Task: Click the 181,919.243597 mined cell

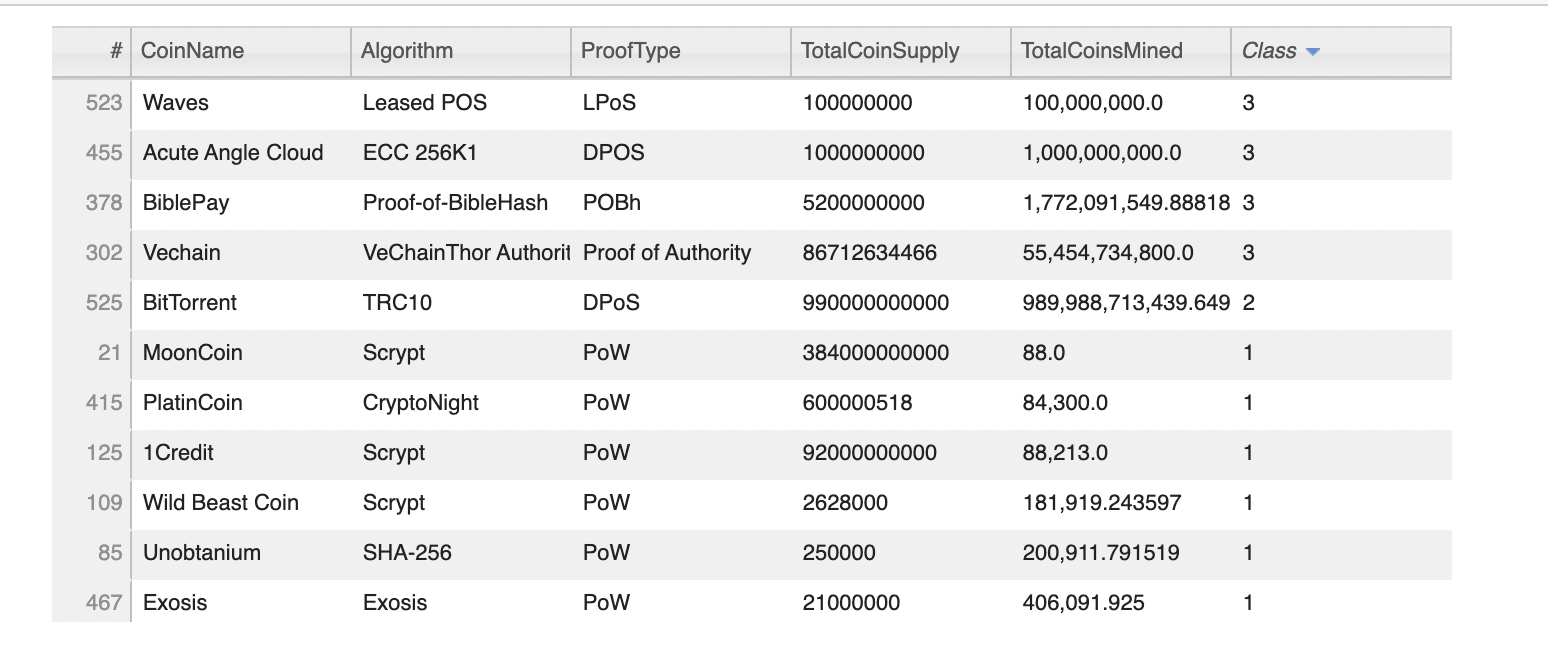Action: [1121, 503]
